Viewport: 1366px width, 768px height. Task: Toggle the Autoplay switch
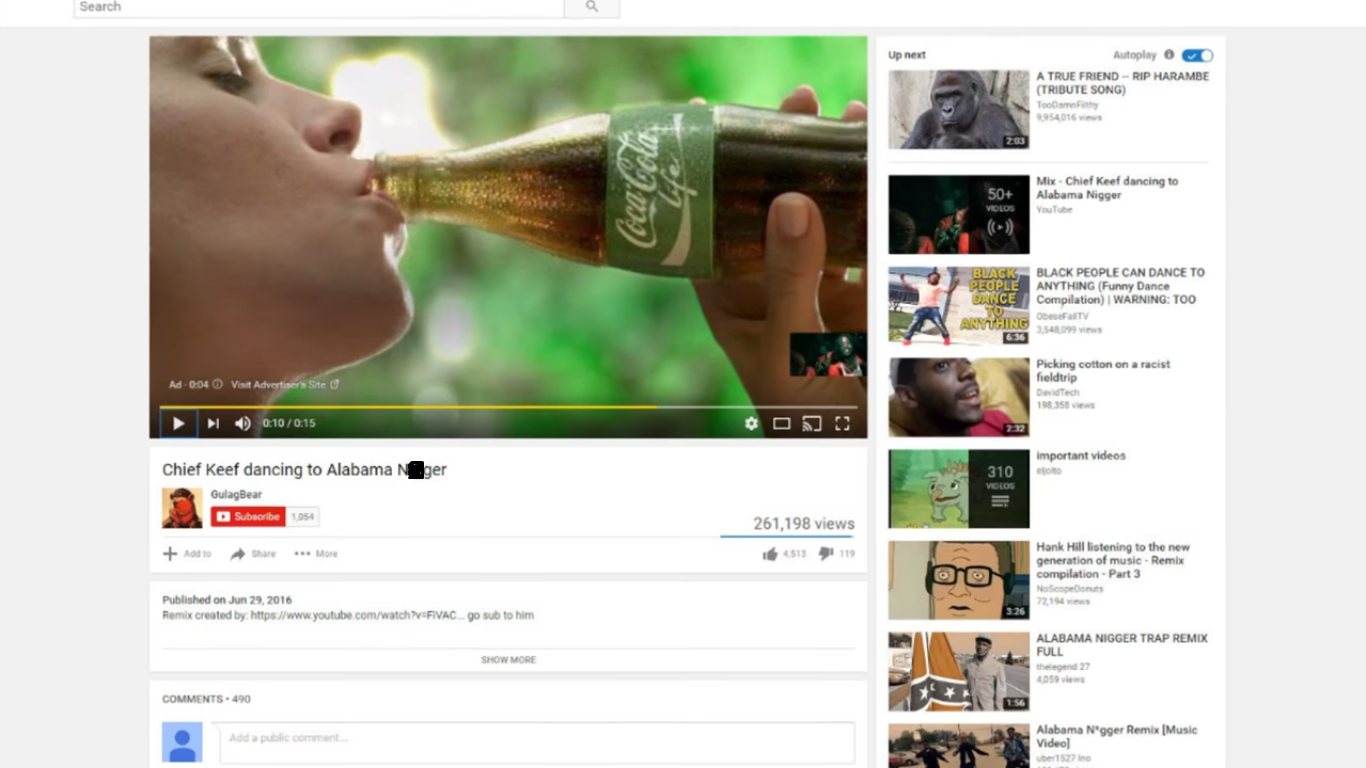pyautogui.click(x=1197, y=55)
